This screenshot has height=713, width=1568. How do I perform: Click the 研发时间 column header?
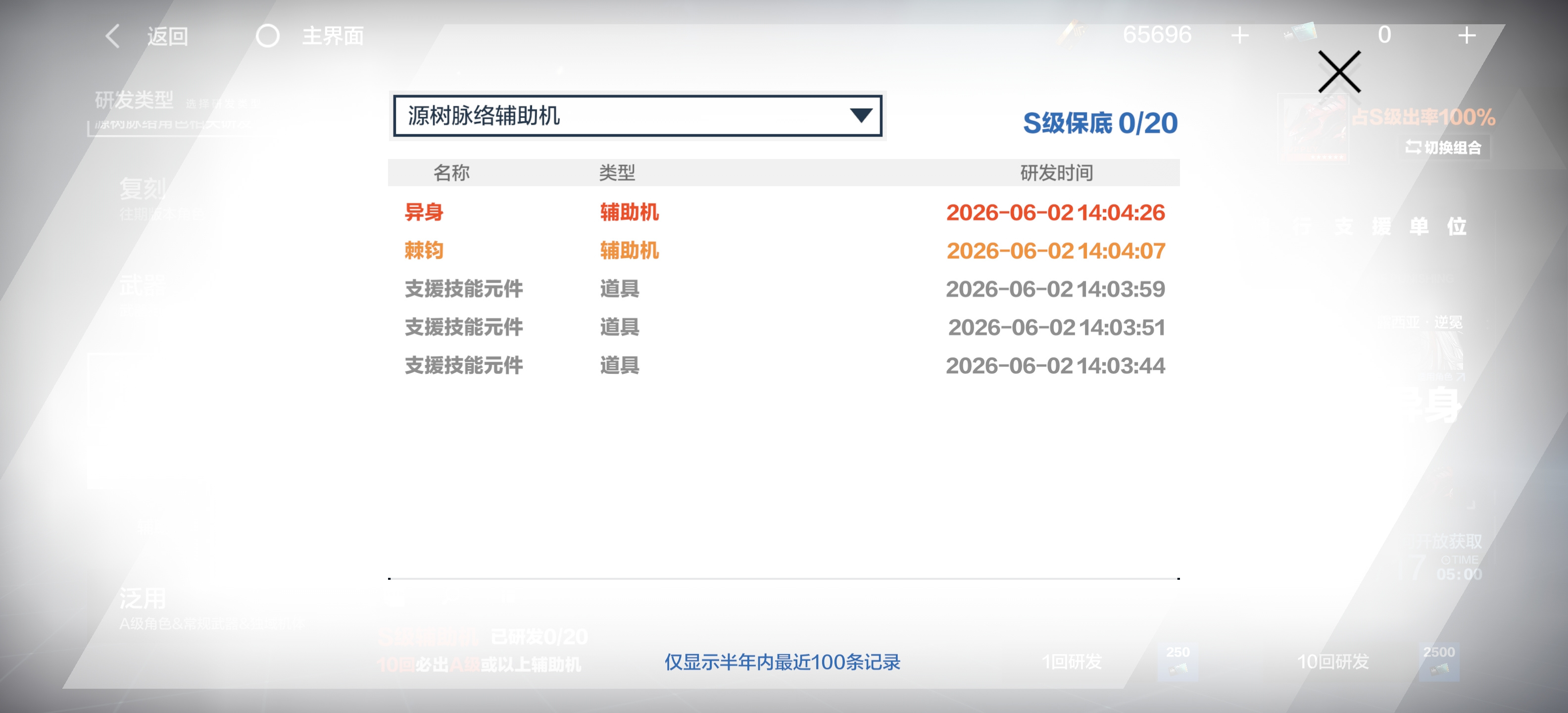[1056, 173]
